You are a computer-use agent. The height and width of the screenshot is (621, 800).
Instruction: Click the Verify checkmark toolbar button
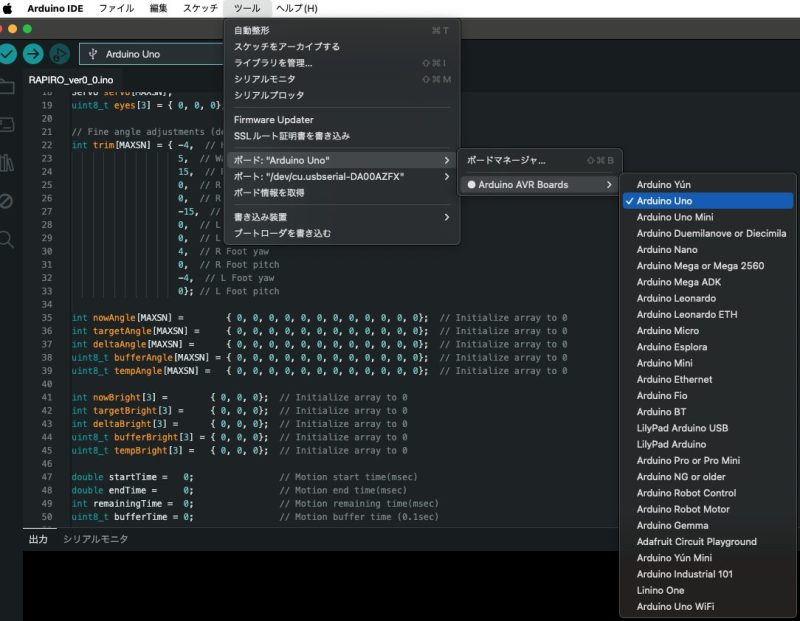[x=7, y=54]
